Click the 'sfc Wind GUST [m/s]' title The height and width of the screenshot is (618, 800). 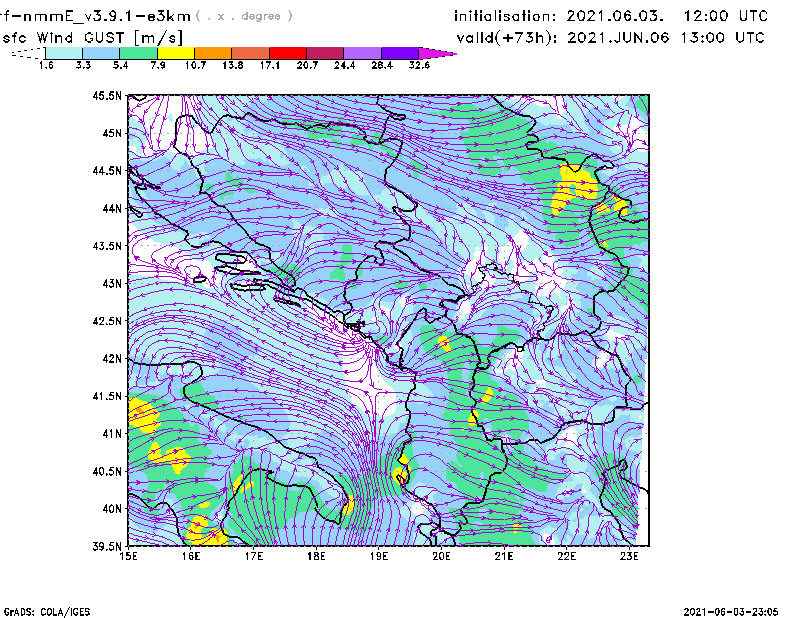tap(93, 38)
